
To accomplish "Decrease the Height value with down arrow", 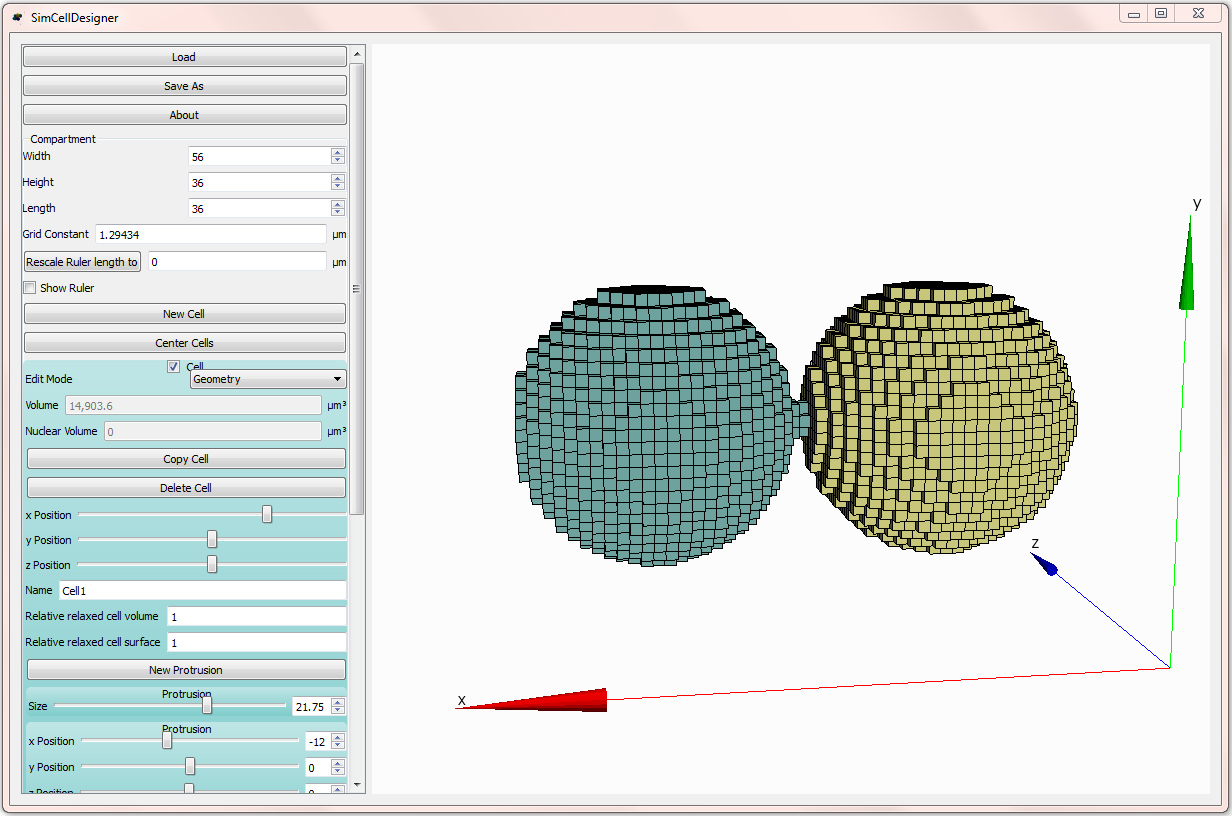I will coord(338,187).
